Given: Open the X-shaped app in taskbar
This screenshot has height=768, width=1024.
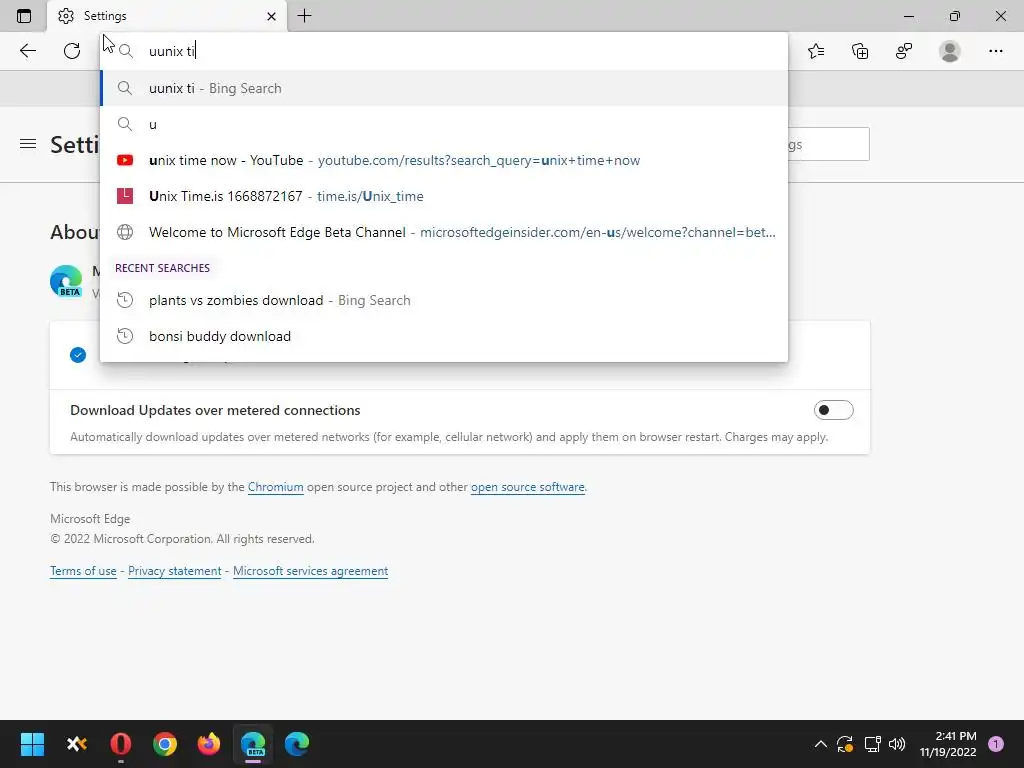Looking at the screenshot, I should tap(77, 744).
